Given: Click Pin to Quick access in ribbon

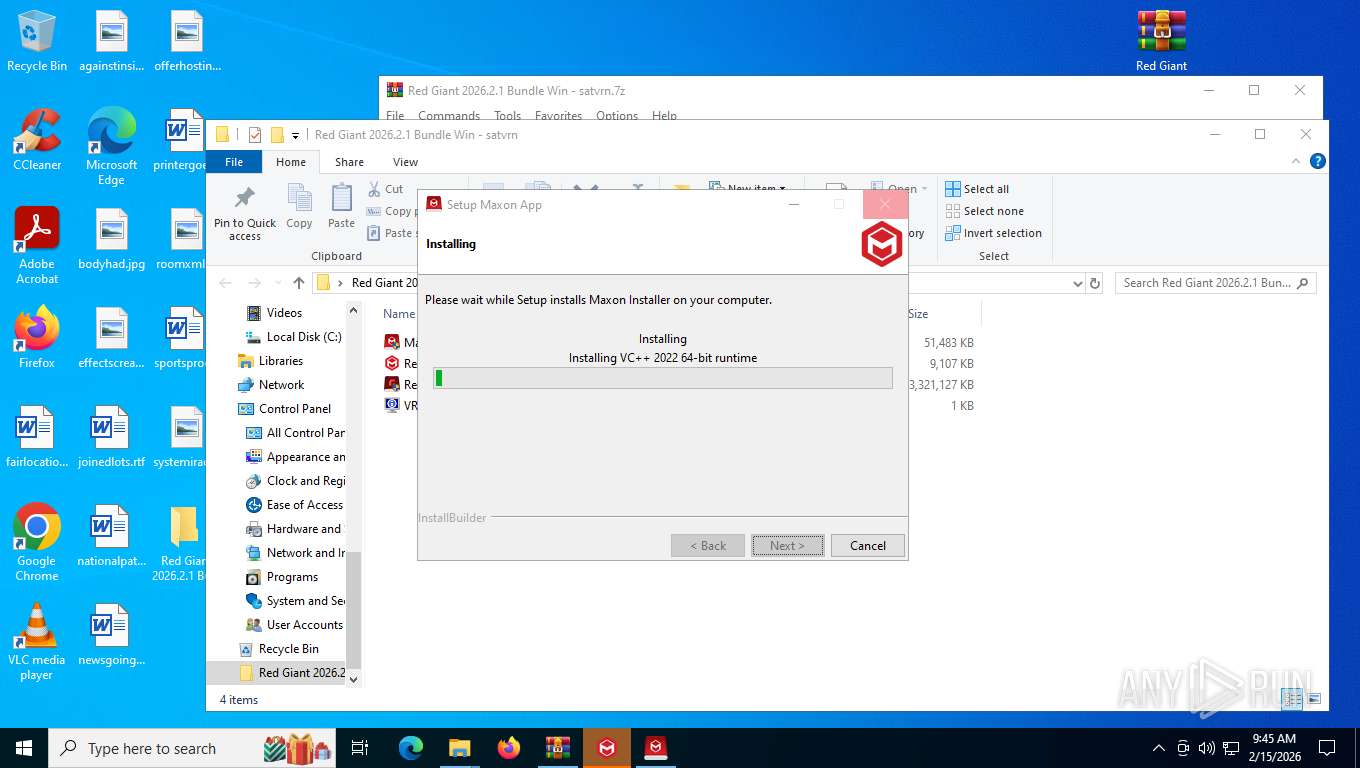Looking at the screenshot, I should click(244, 213).
